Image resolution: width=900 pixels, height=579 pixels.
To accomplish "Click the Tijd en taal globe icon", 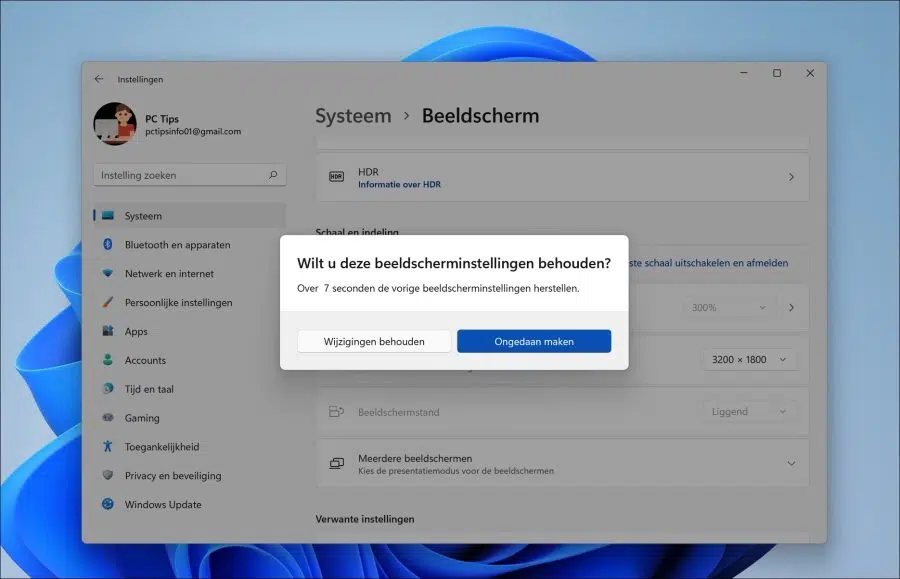I will pyautogui.click(x=108, y=388).
